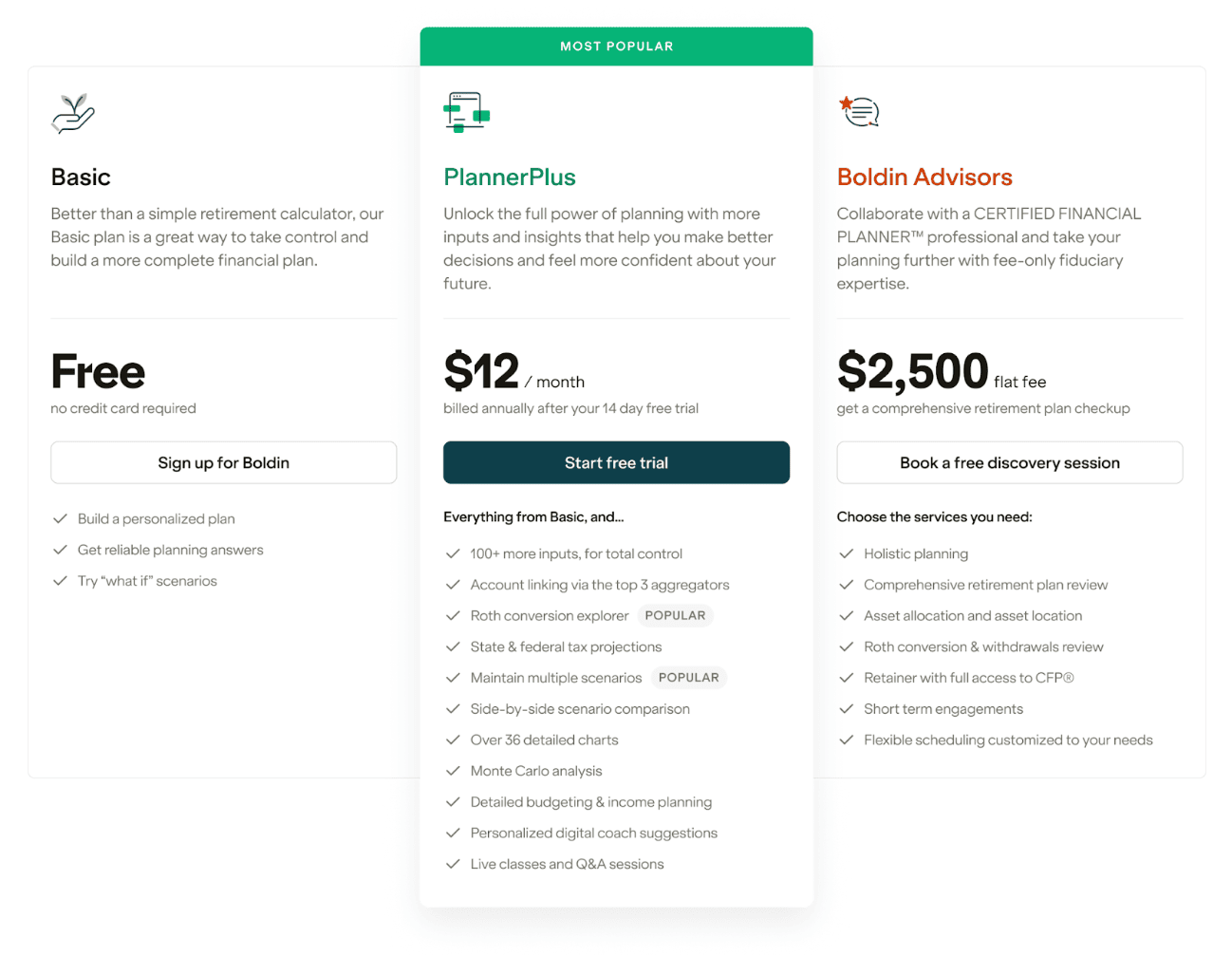Click the checkmark beside "Try “what if” scenarios"

pos(59,581)
